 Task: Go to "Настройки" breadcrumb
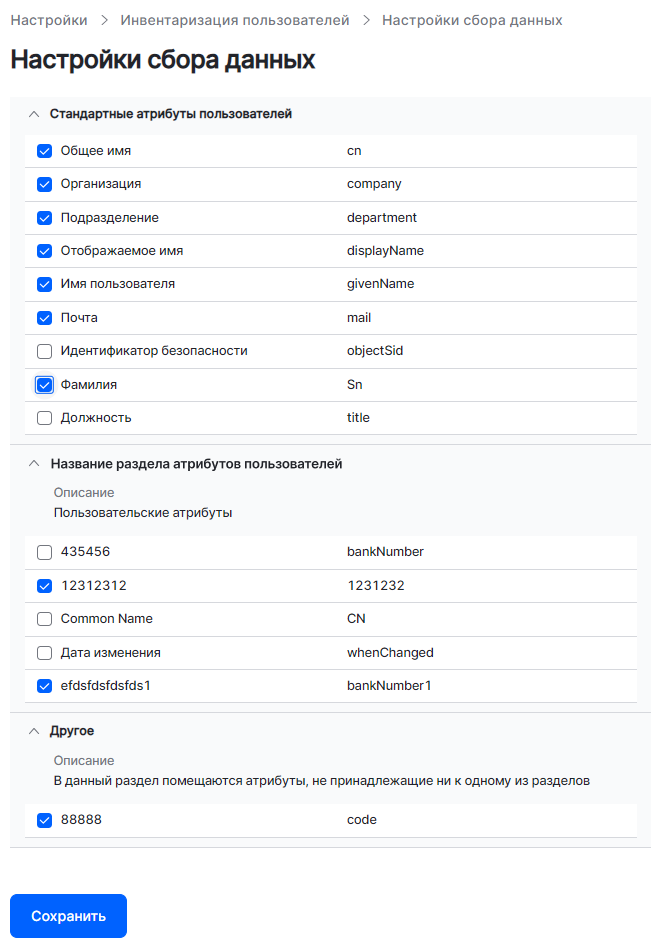[49, 20]
